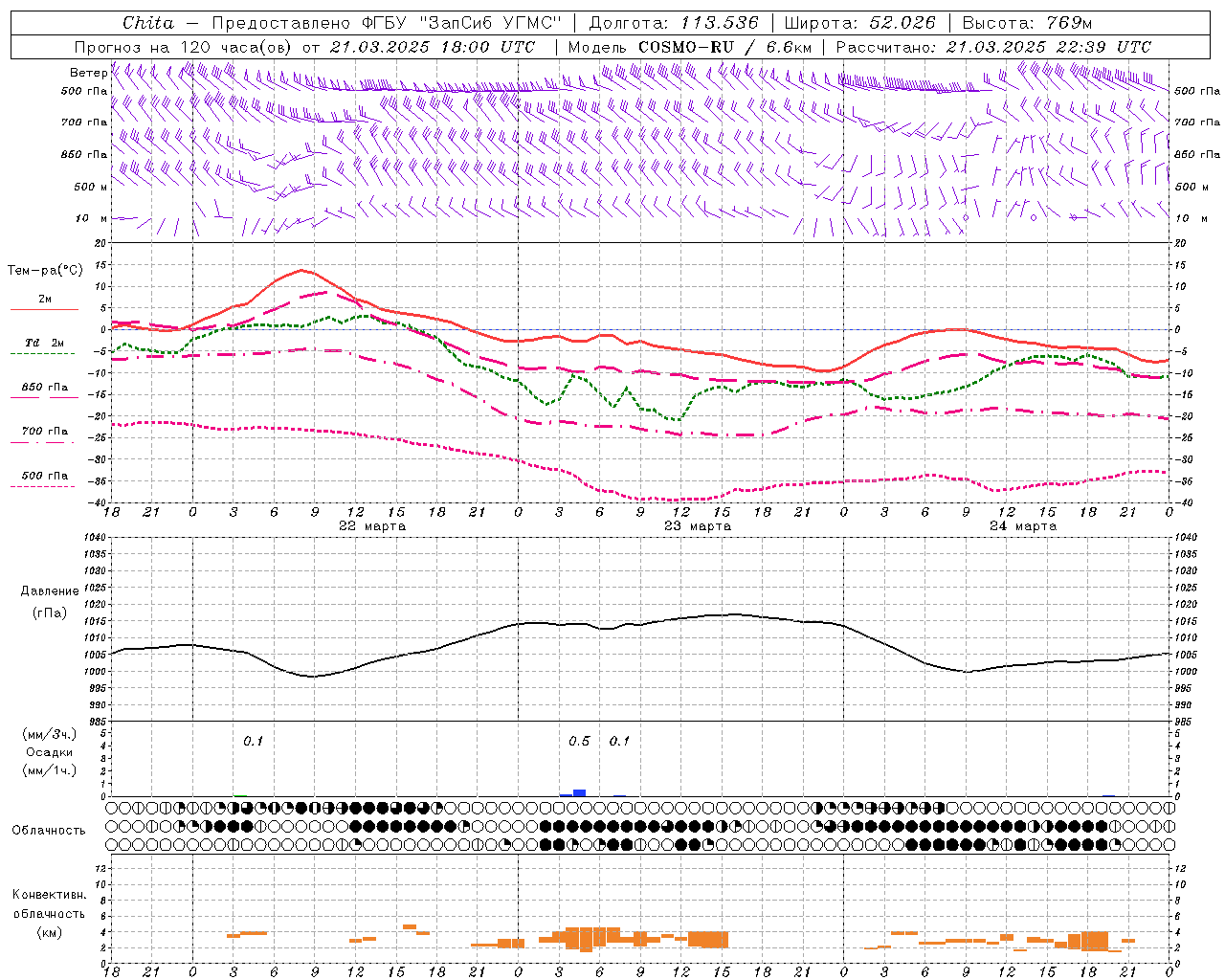Click the 'Модель COSMO-RU / 6.6км' text

[x=690, y=47]
